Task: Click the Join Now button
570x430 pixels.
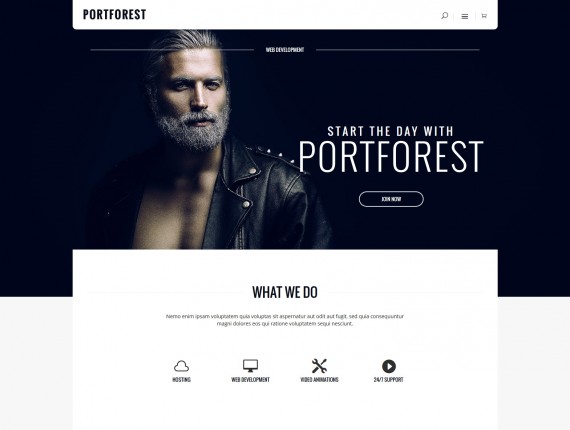Action: coord(391,199)
